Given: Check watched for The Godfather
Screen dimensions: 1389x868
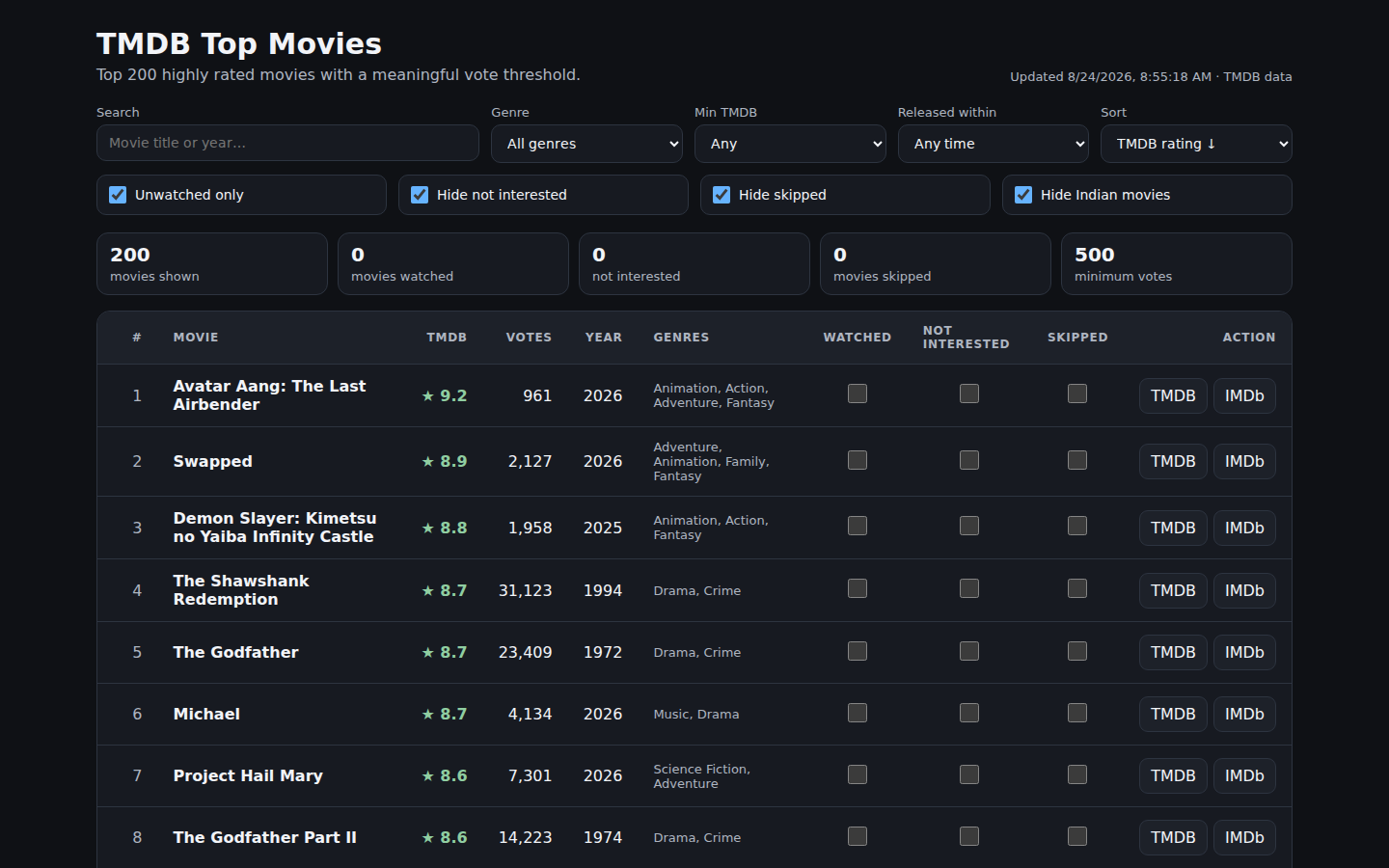Looking at the screenshot, I should (858, 651).
